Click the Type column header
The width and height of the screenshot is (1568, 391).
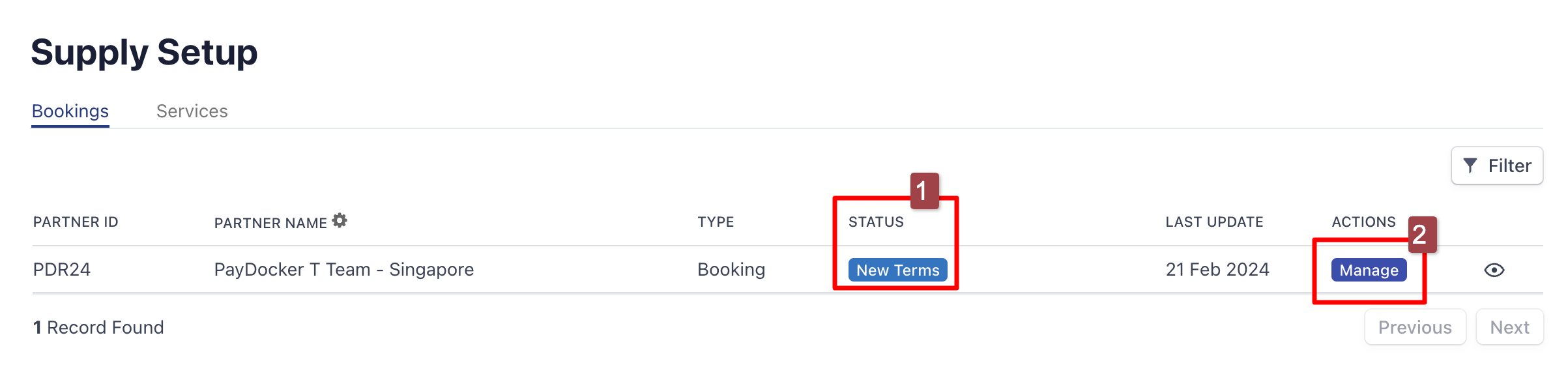pos(716,222)
